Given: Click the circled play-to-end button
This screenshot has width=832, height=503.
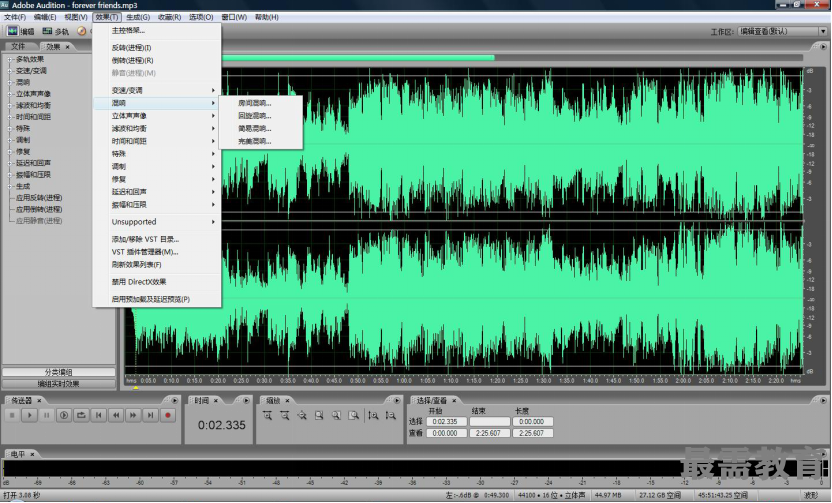Looking at the screenshot, I should pyautogui.click(x=64, y=415).
